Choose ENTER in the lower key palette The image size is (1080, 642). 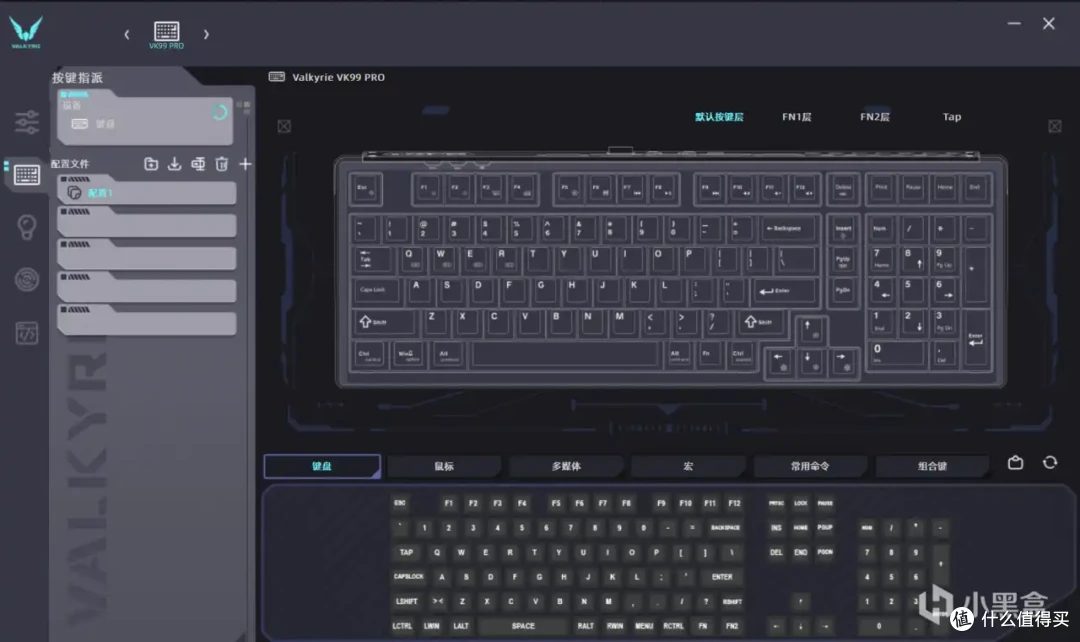click(722, 577)
